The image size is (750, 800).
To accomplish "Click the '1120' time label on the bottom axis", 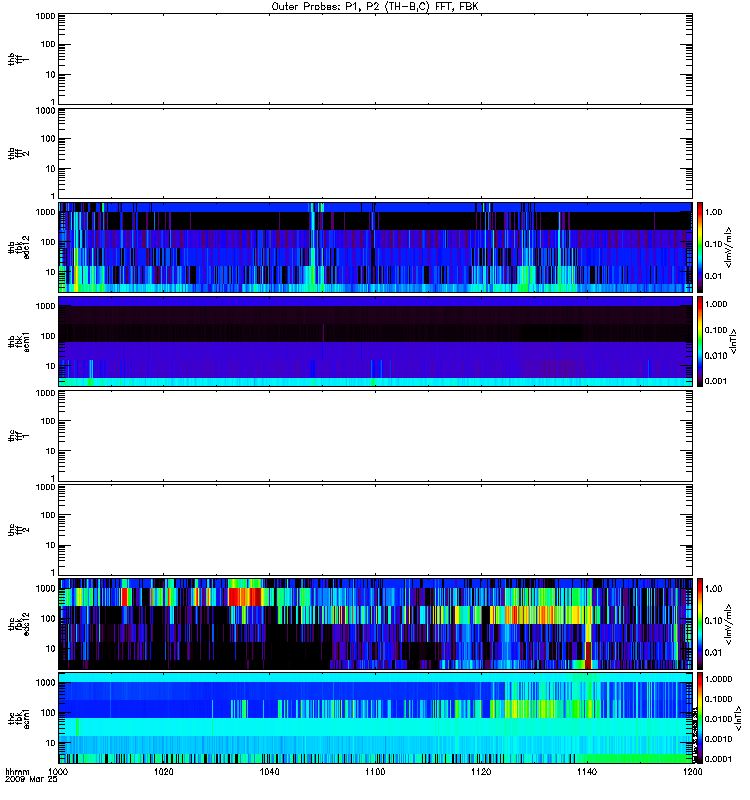I will pos(481,771).
